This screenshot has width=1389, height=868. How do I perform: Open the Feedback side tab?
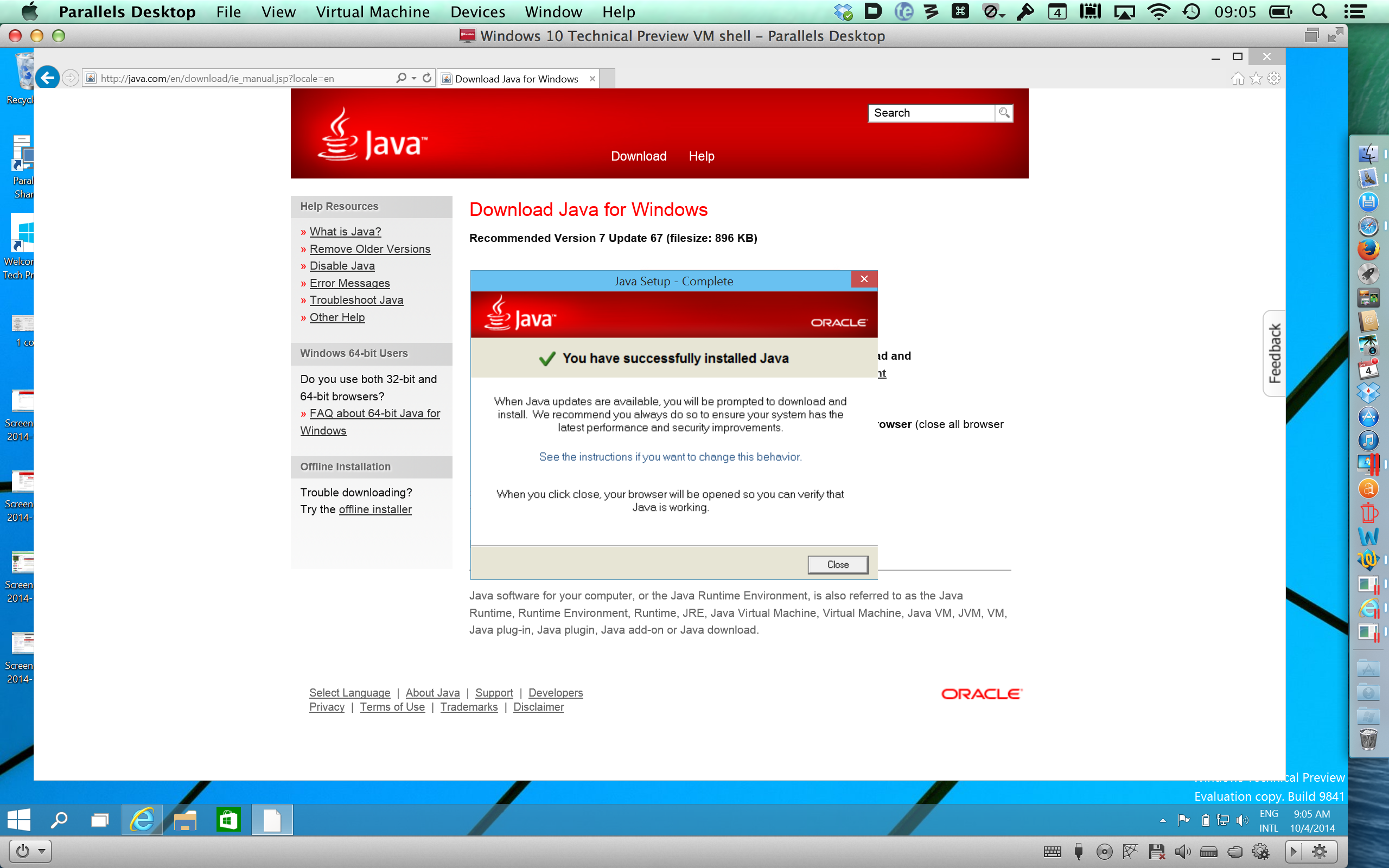[x=1274, y=353]
